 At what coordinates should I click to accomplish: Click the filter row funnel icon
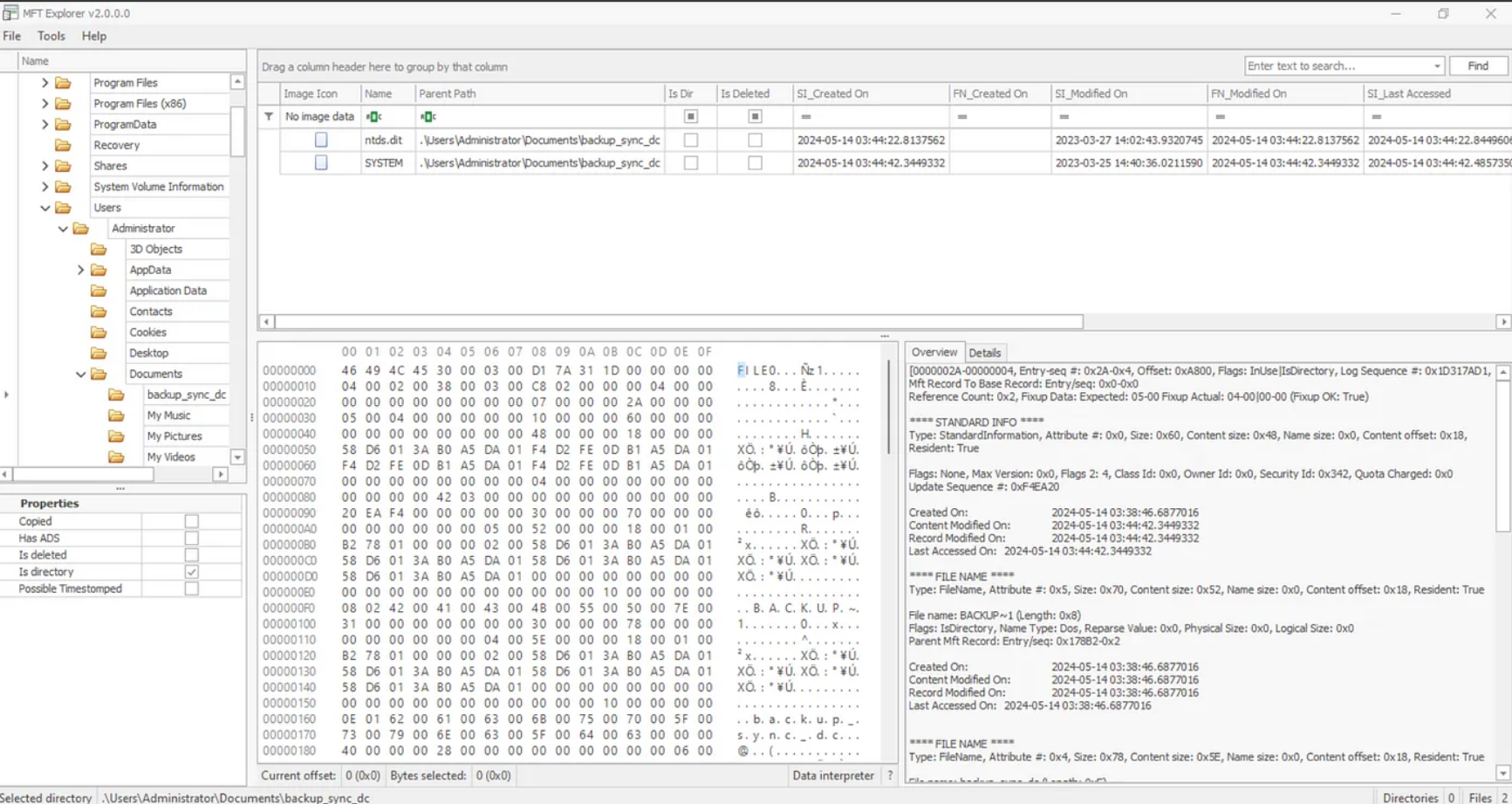(269, 116)
